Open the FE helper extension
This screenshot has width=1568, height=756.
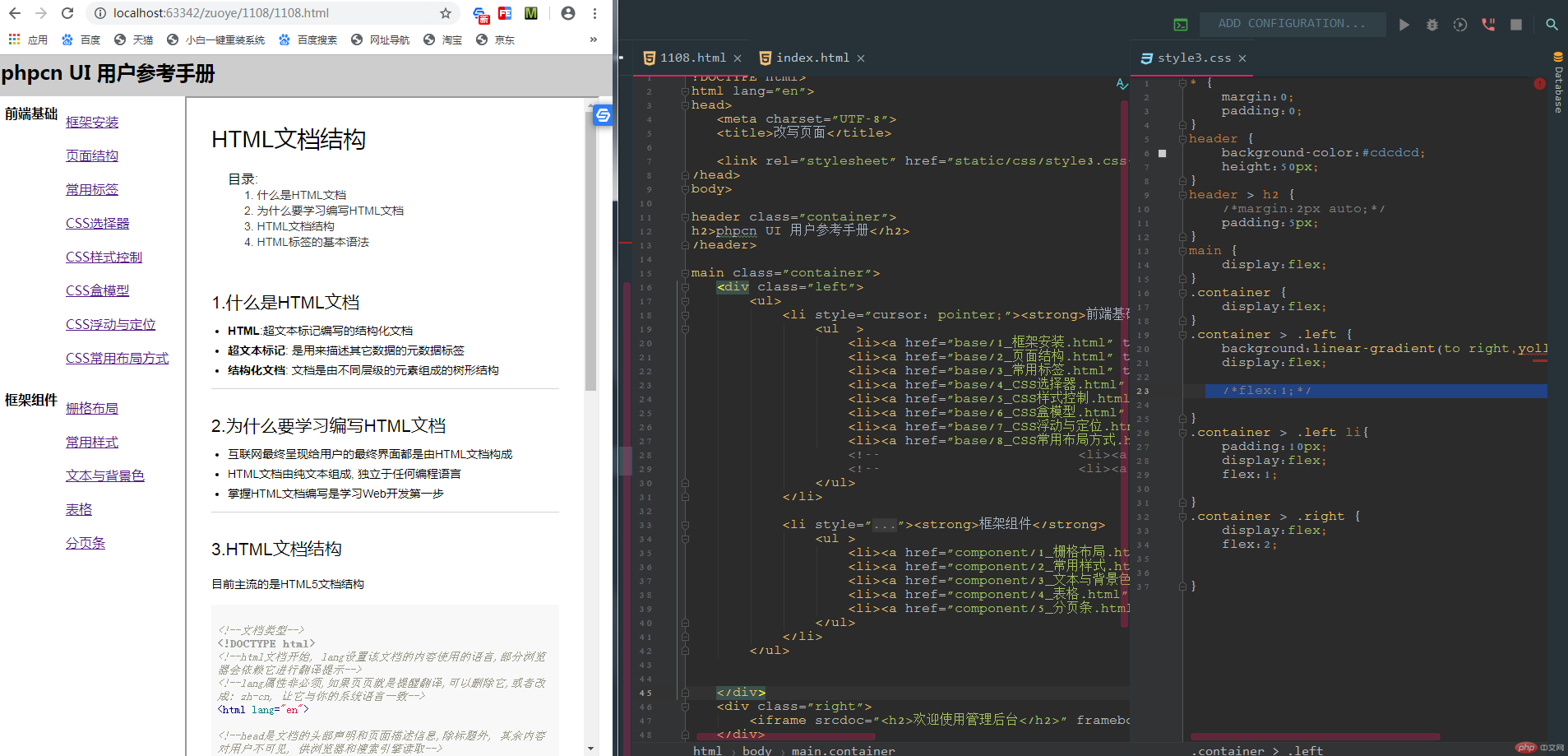pos(505,13)
